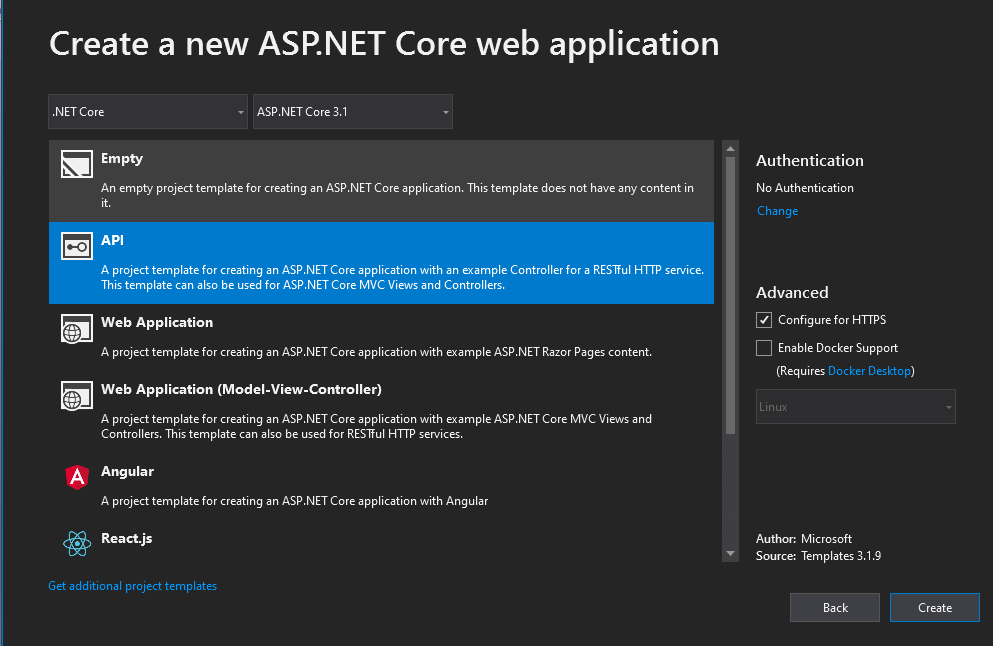Select the API project template title
Viewport: 993px width, 646px height.
pos(112,240)
